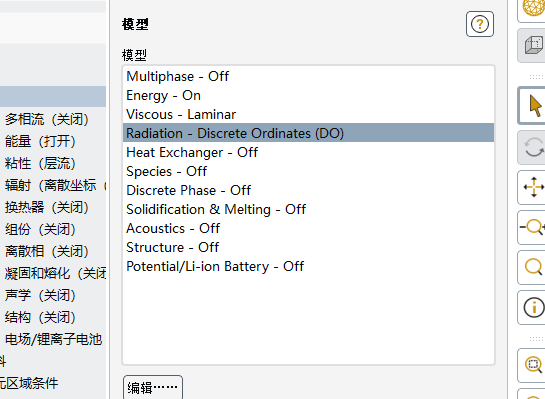Pick Heat Exchanger - Off entry
Viewport: 545px width, 399px height.
coord(308,152)
